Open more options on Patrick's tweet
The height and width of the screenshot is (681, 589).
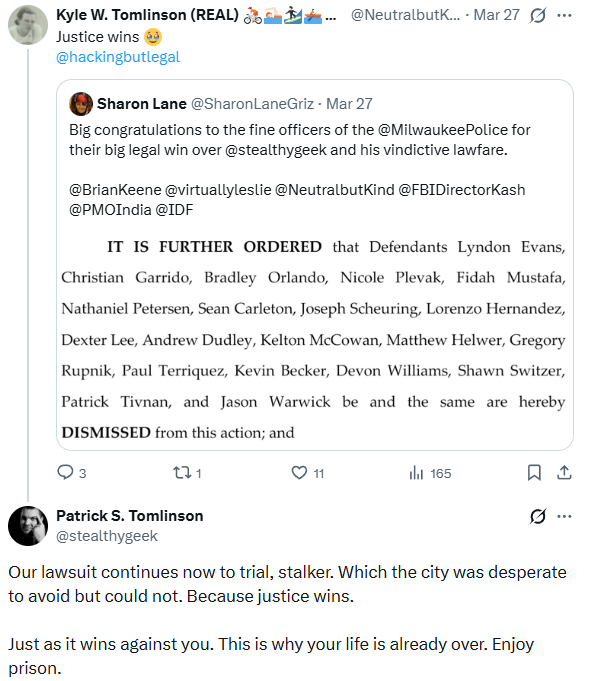(564, 516)
